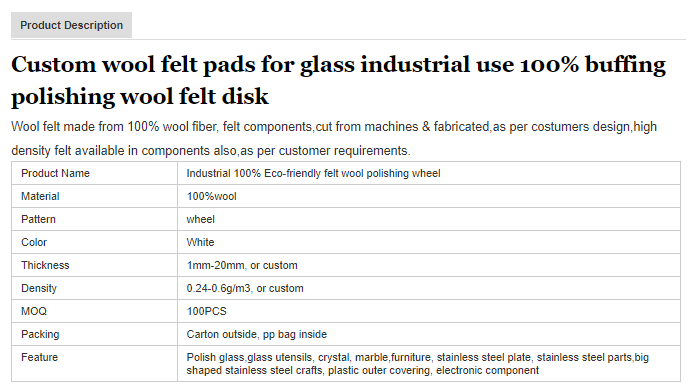The height and width of the screenshot is (389, 698).
Task: Click the wool felt description paragraph
Action: (x=334, y=138)
